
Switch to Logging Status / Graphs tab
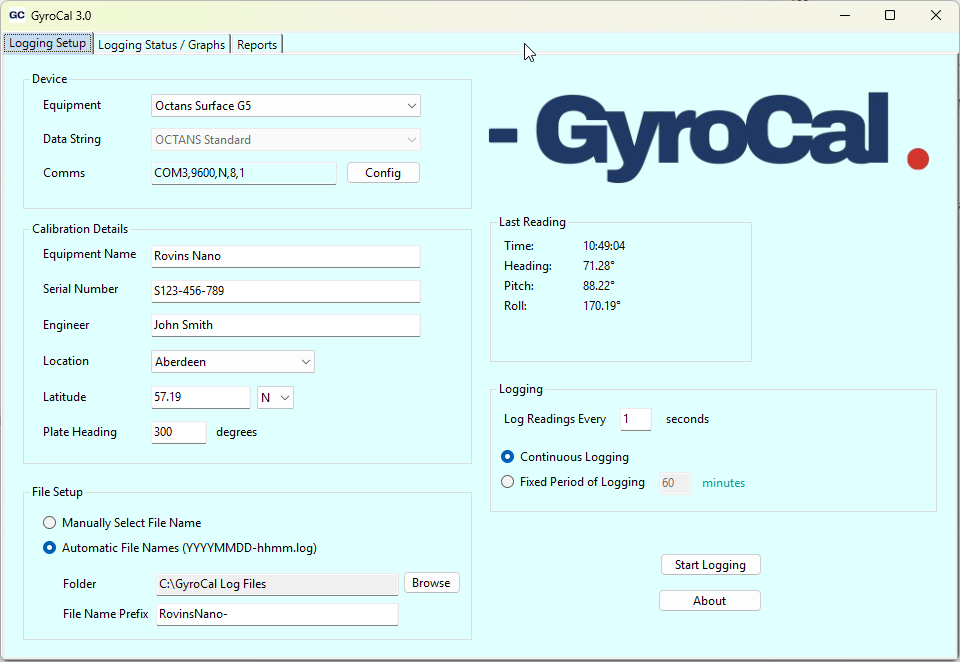[x=161, y=45]
